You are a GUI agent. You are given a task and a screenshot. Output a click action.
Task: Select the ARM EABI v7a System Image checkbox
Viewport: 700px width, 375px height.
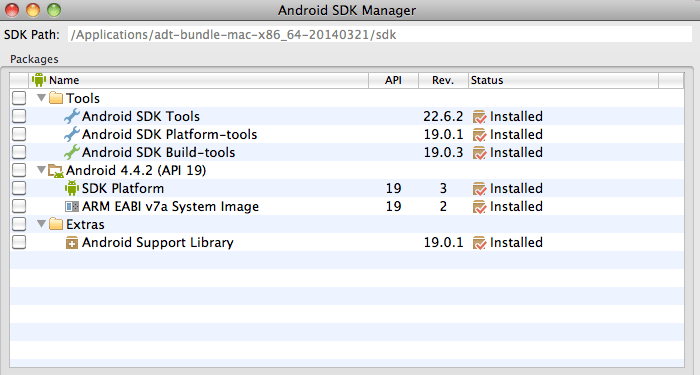19,206
